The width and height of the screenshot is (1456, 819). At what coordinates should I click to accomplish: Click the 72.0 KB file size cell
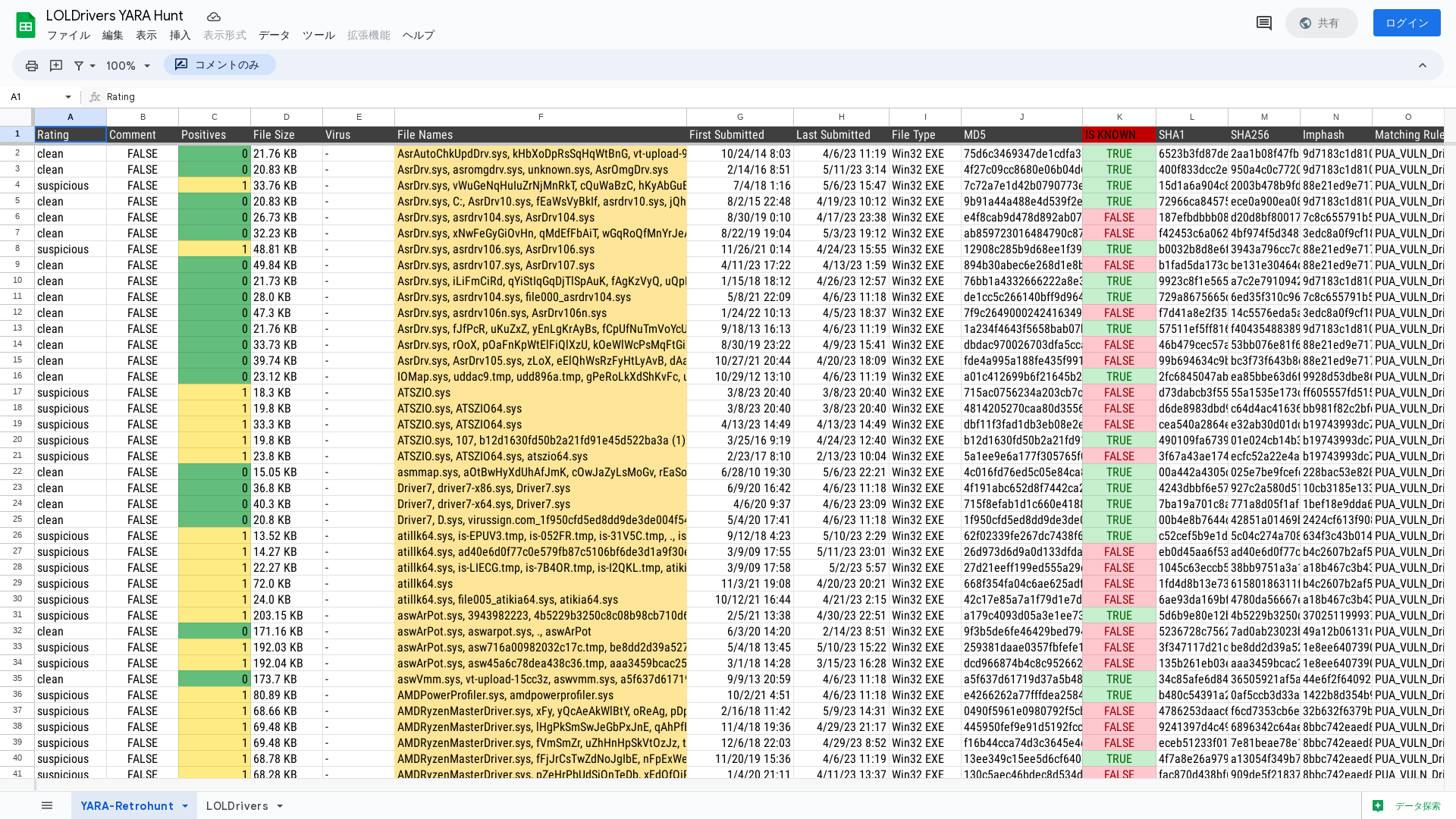287,583
